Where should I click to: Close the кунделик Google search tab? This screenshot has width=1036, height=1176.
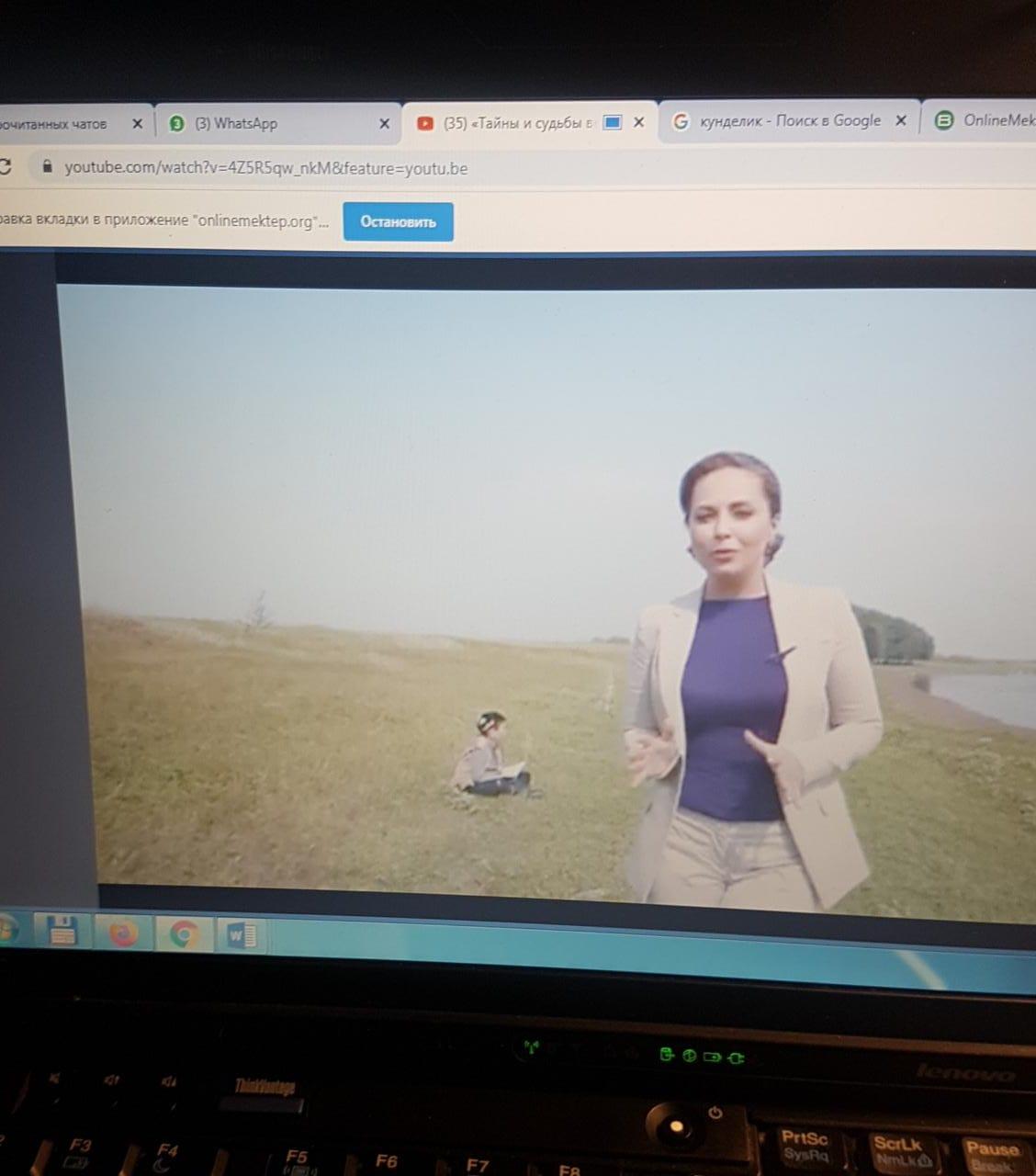[x=901, y=120]
